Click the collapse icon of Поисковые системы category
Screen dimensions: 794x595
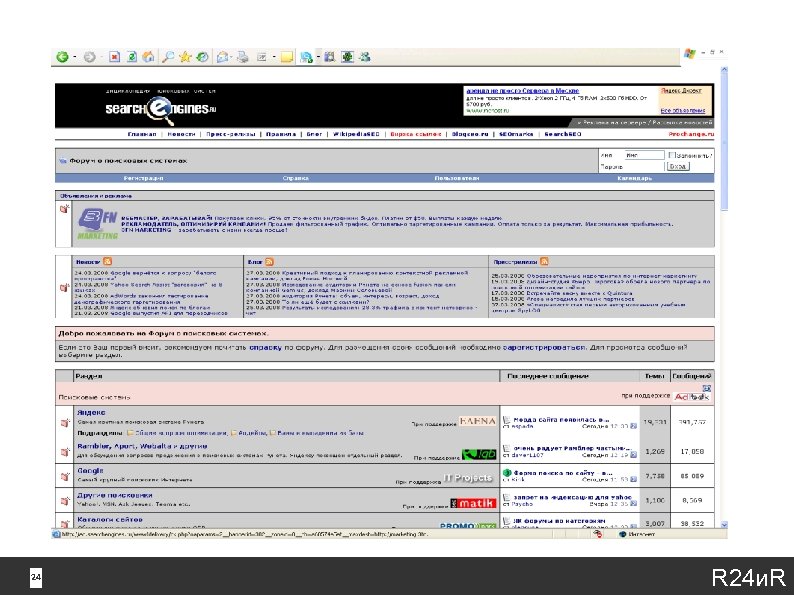coord(707,388)
